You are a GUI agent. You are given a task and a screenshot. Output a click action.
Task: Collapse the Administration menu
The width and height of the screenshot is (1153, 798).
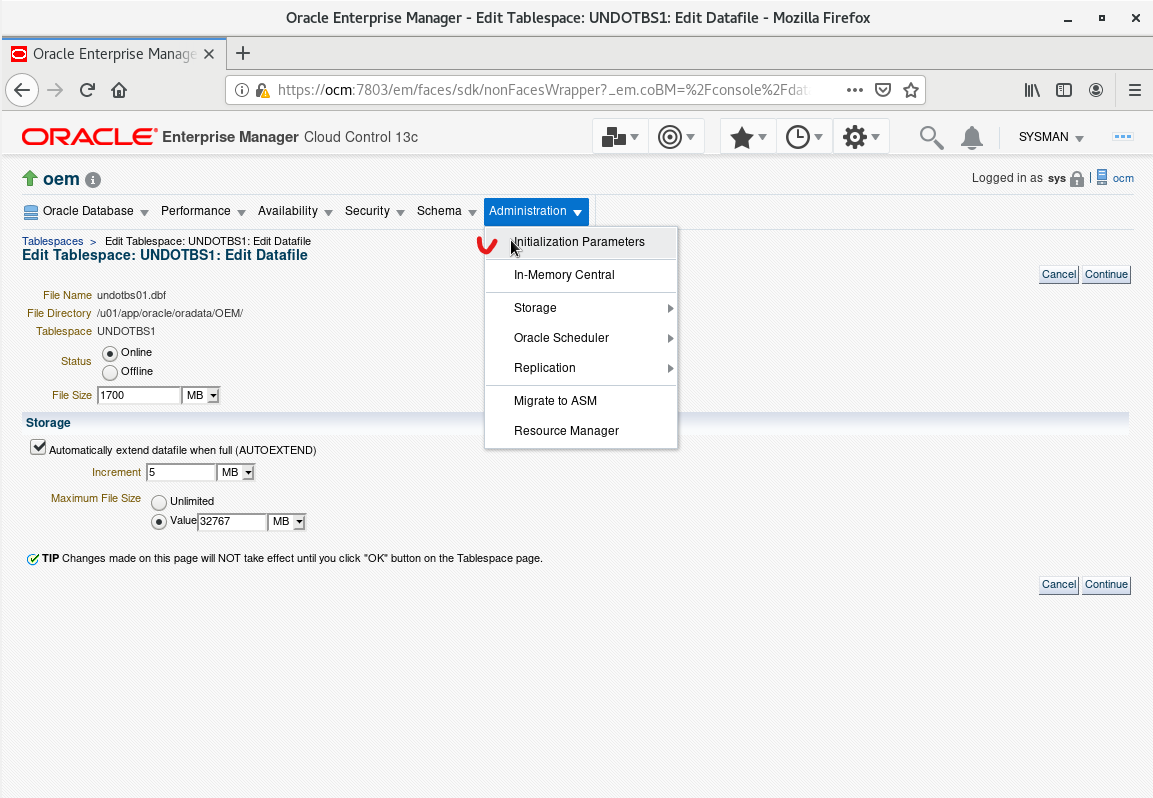click(536, 211)
